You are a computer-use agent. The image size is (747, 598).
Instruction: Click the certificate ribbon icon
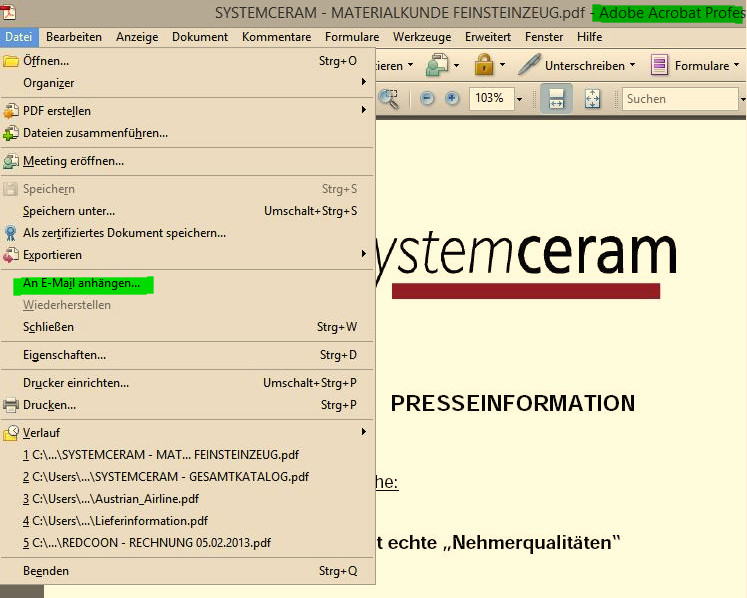(x=10, y=233)
